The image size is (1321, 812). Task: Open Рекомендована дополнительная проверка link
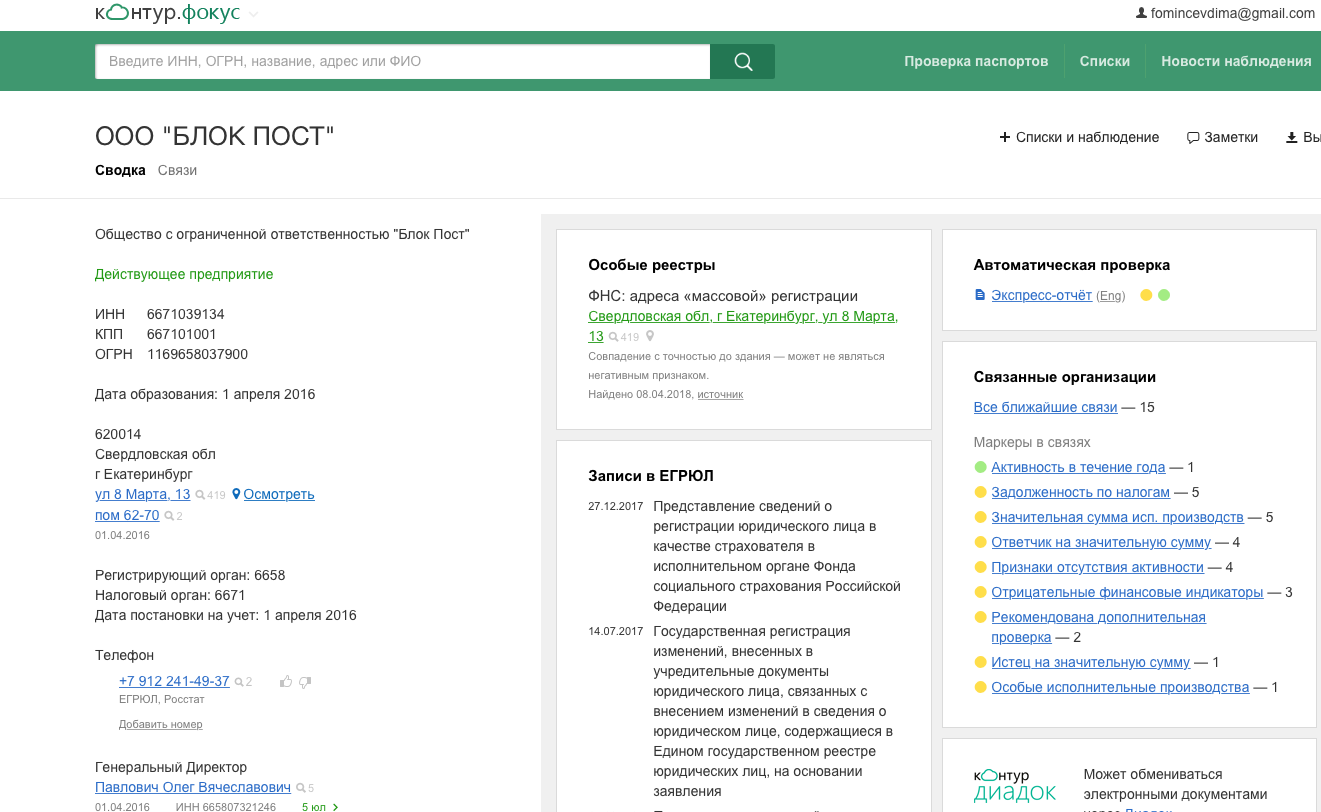pos(1098,627)
